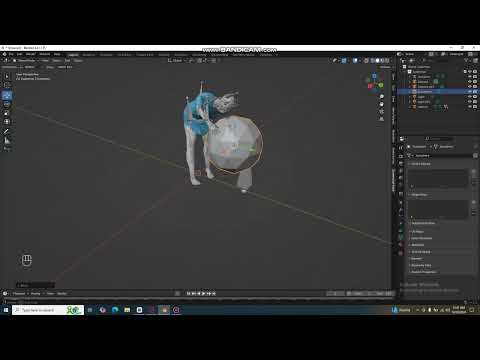
Task: Open the Render menu
Action: pyautogui.click(x=30, y=54)
